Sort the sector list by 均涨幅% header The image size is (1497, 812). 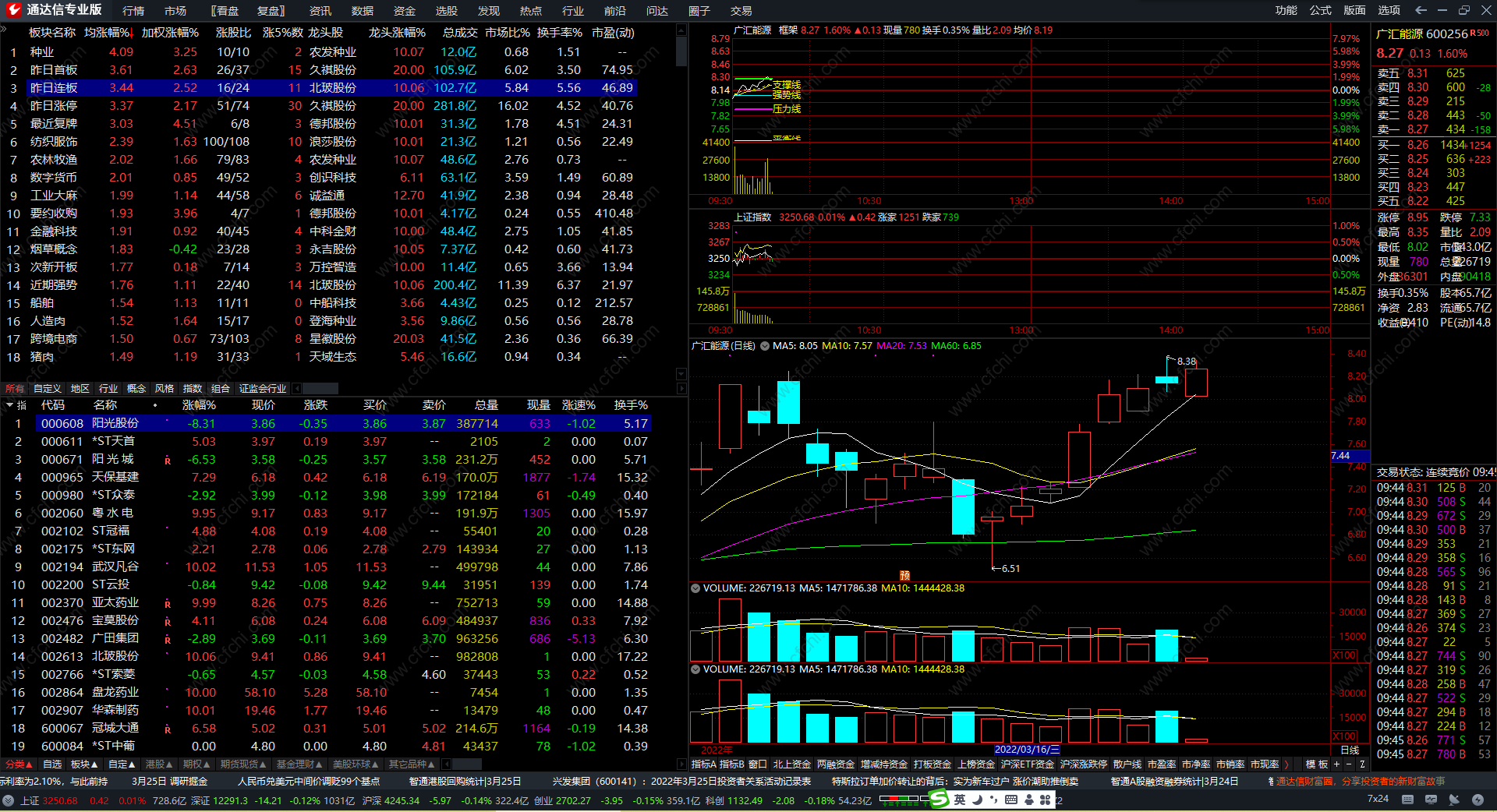(x=108, y=33)
